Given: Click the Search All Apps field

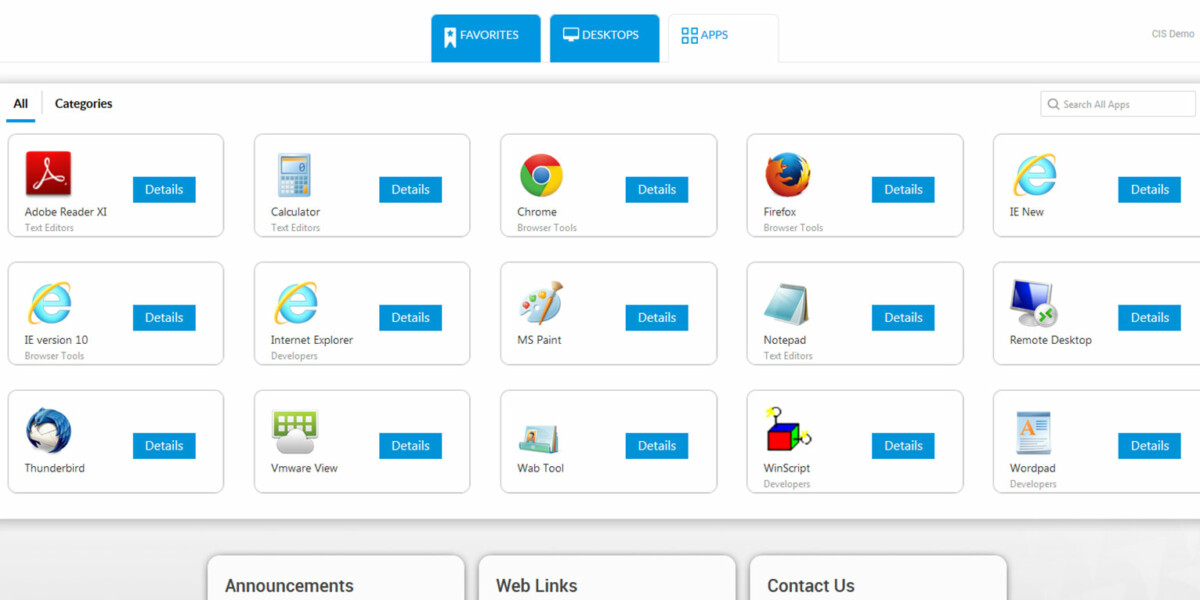Looking at the screenshot, I should 1118,104.
